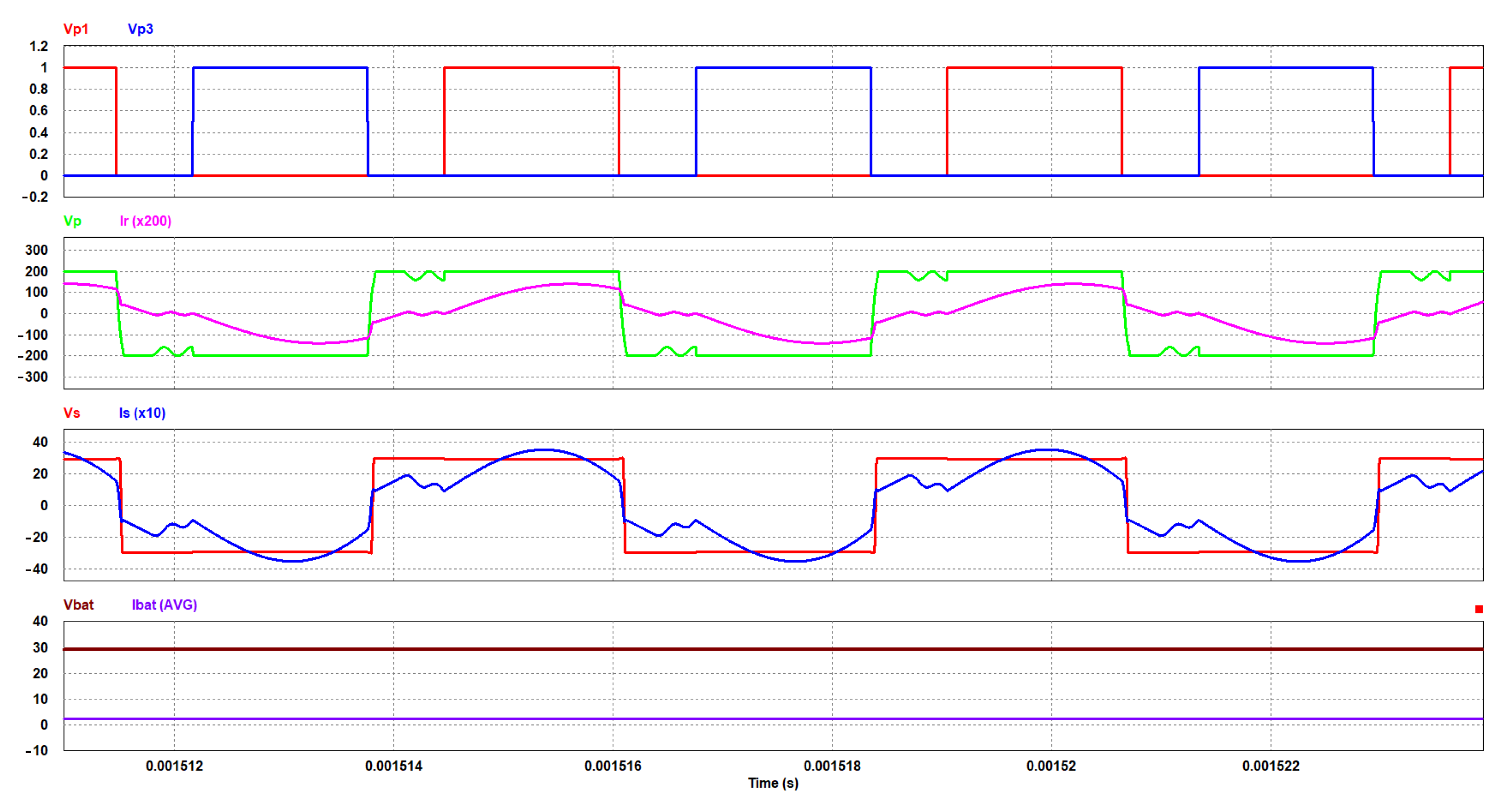Click the 0.001522 time axis tick label
This screenshot has width=1512, height=803.
pyautogui.click(x=1271, y=766)
